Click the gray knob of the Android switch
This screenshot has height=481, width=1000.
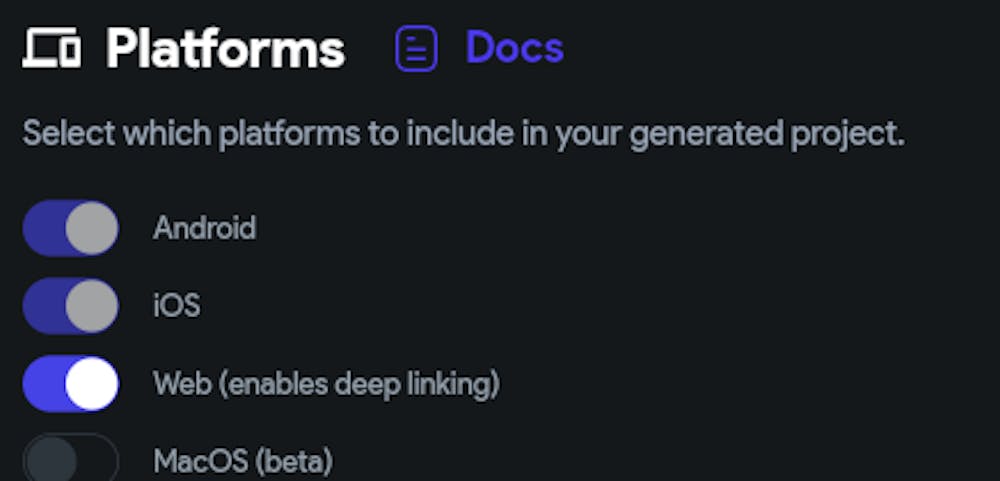(92, 228)
